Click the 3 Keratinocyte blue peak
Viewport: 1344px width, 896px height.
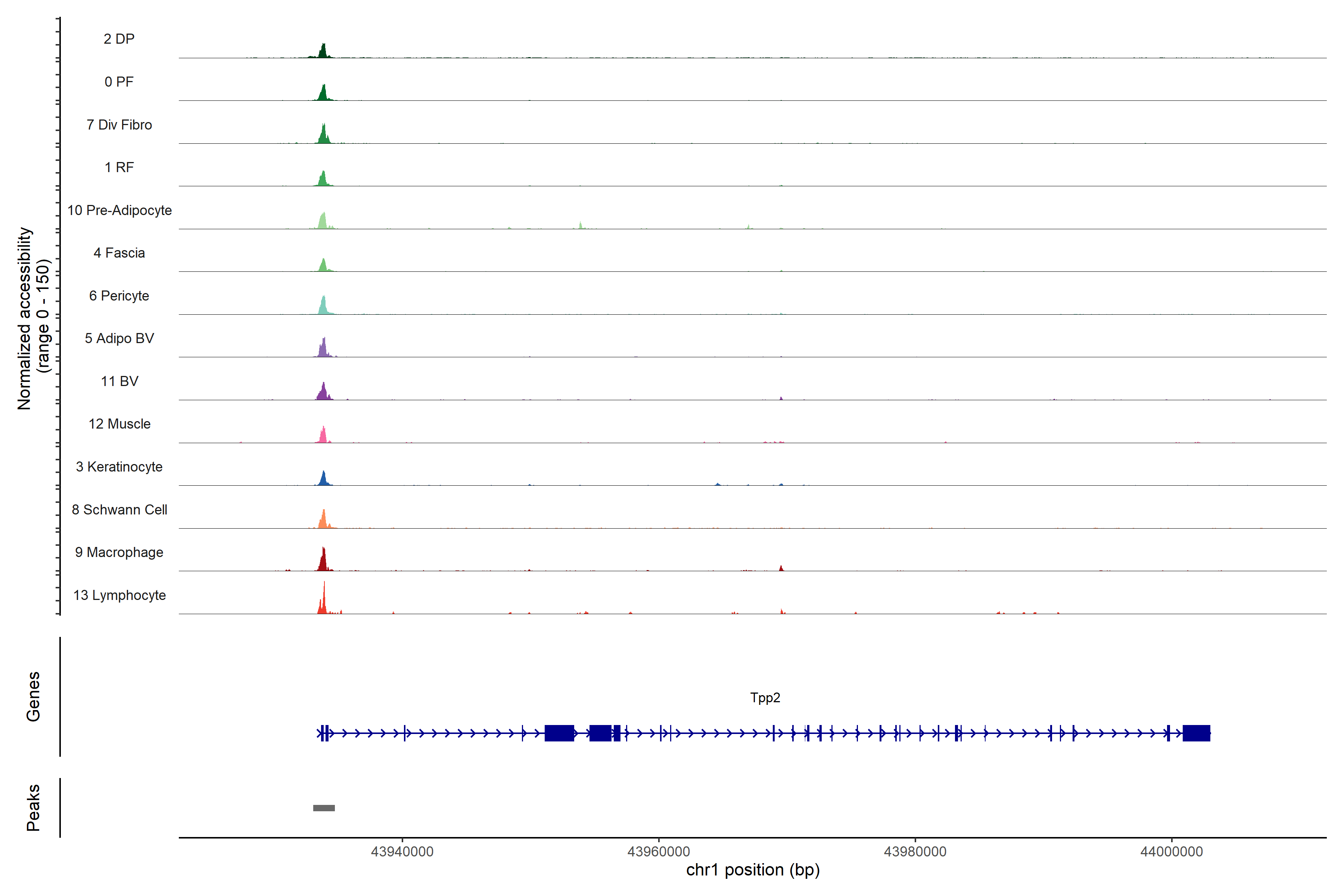323,479
